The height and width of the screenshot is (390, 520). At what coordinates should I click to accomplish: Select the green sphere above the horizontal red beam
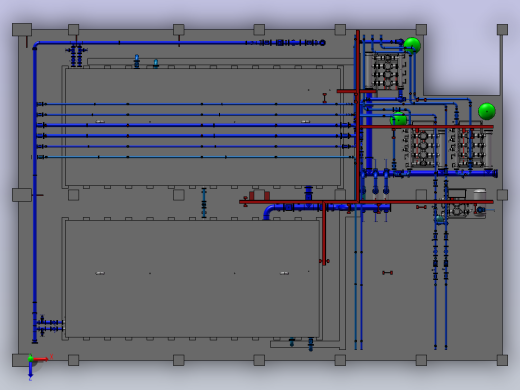399,119
